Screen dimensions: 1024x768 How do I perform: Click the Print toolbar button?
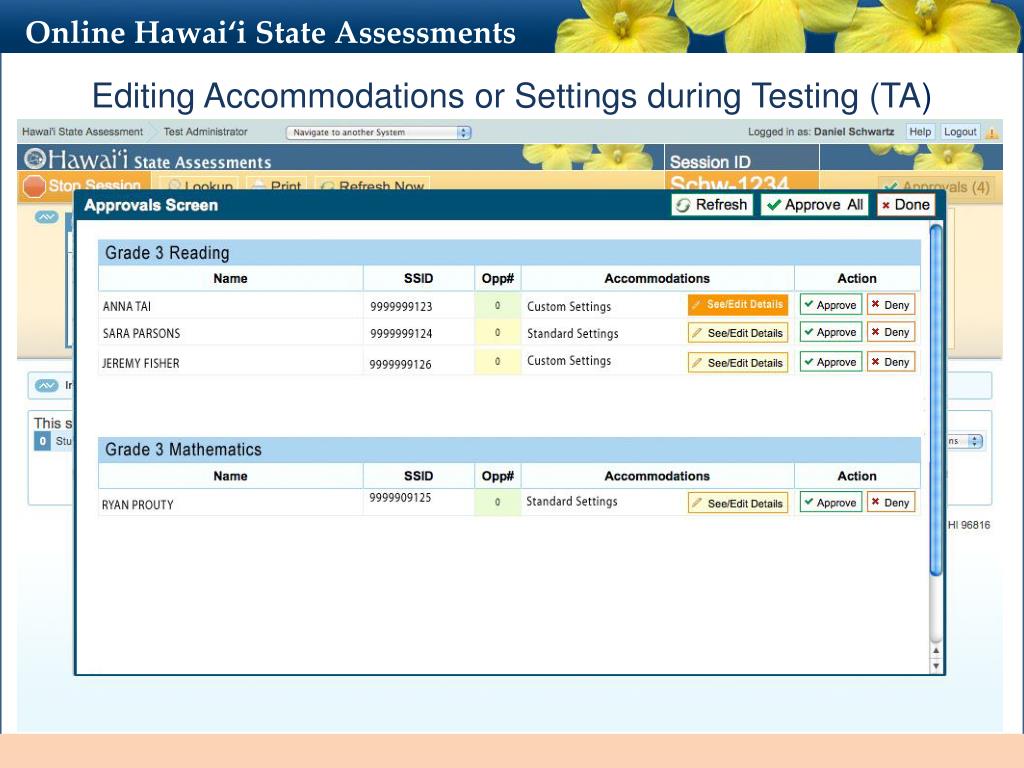(276, 186)
